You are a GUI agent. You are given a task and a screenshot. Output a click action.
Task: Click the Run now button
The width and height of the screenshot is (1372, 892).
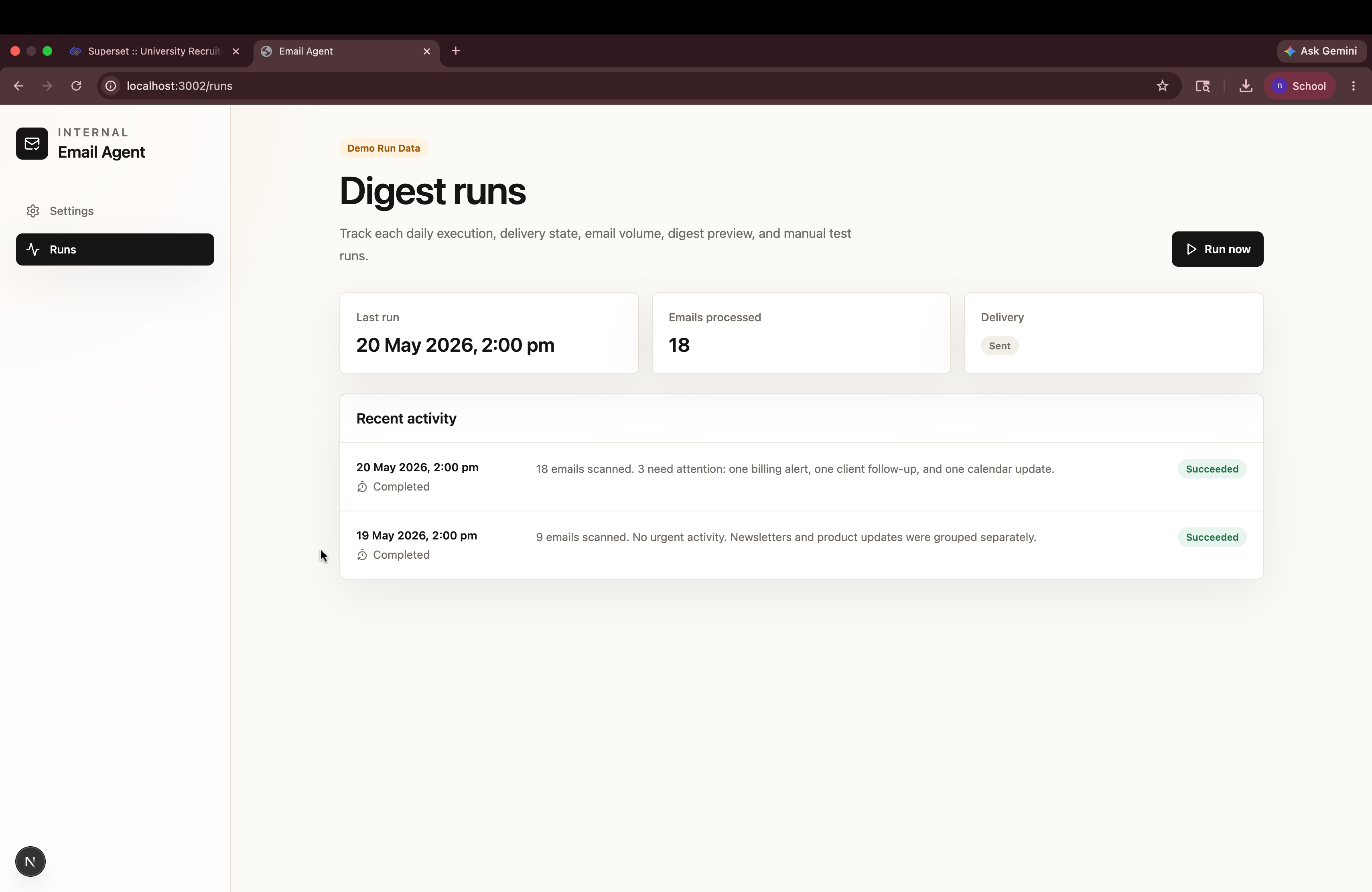point(1217,249)
